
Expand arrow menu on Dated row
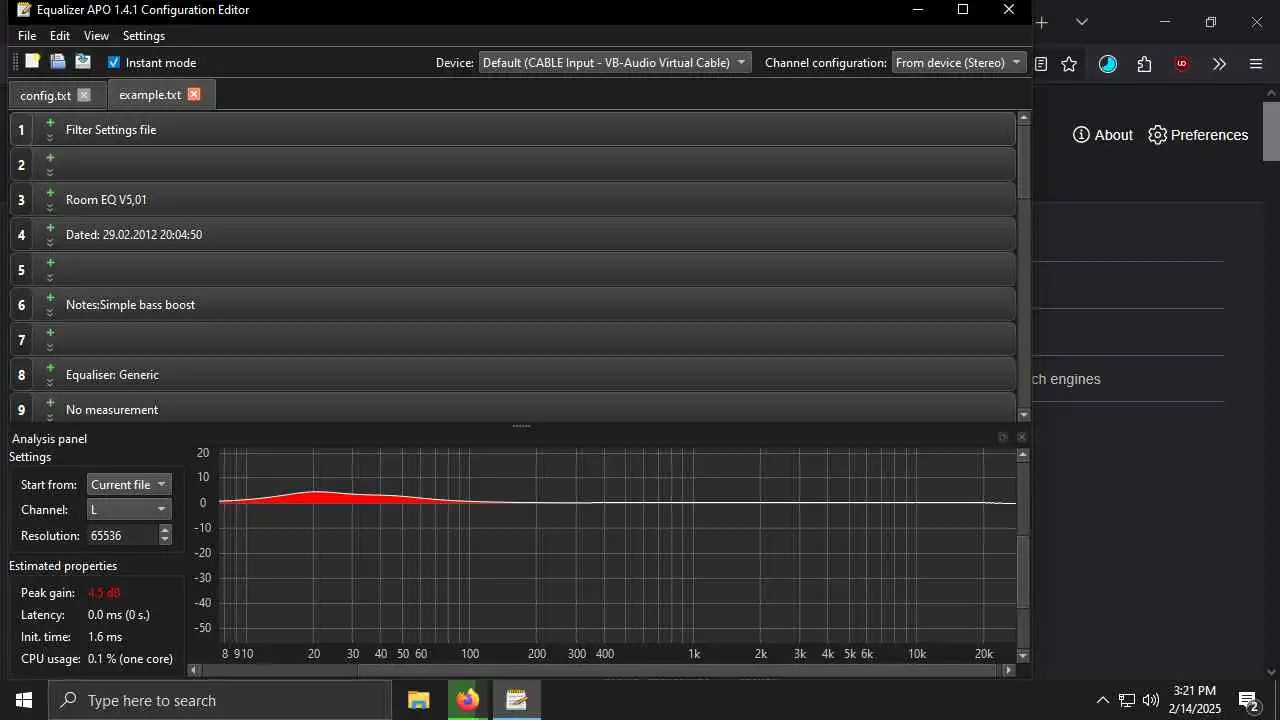(x=50, y=243)
